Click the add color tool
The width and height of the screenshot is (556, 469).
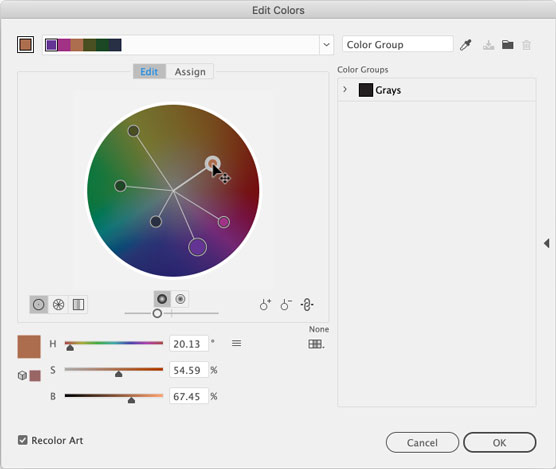click(x=265, y=305)
